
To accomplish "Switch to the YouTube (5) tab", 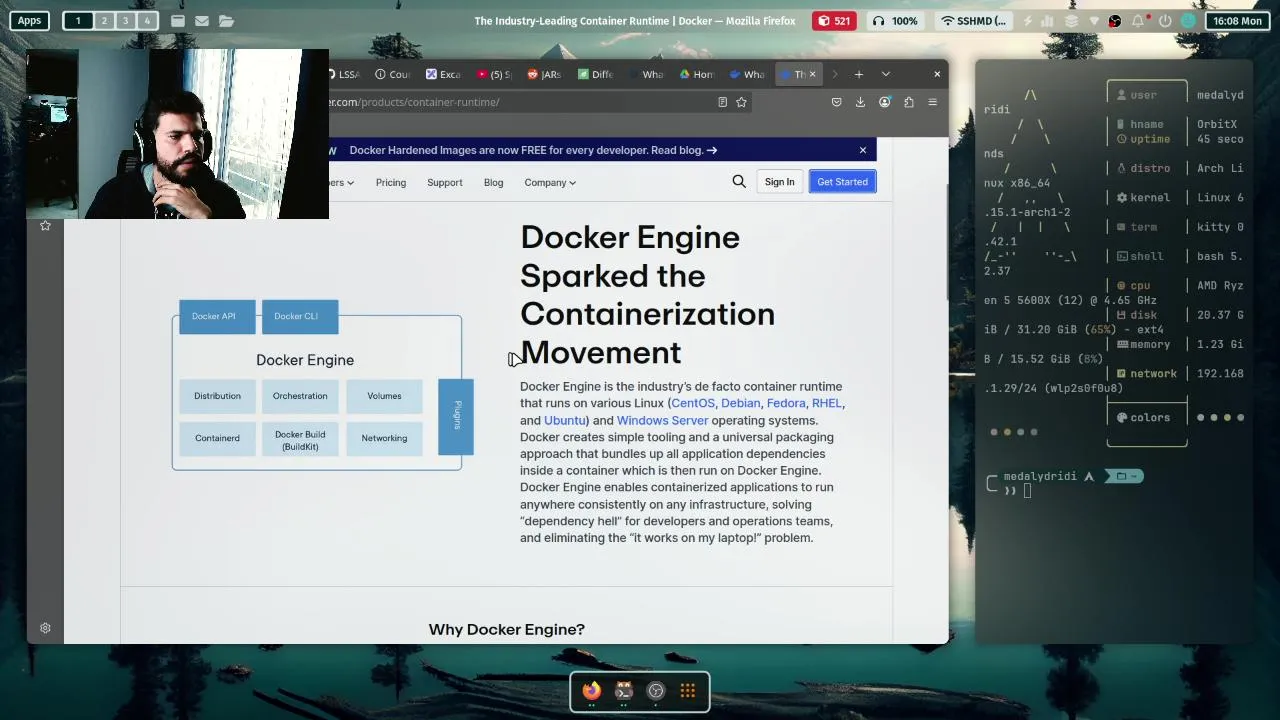I will [x=494, y=74].
